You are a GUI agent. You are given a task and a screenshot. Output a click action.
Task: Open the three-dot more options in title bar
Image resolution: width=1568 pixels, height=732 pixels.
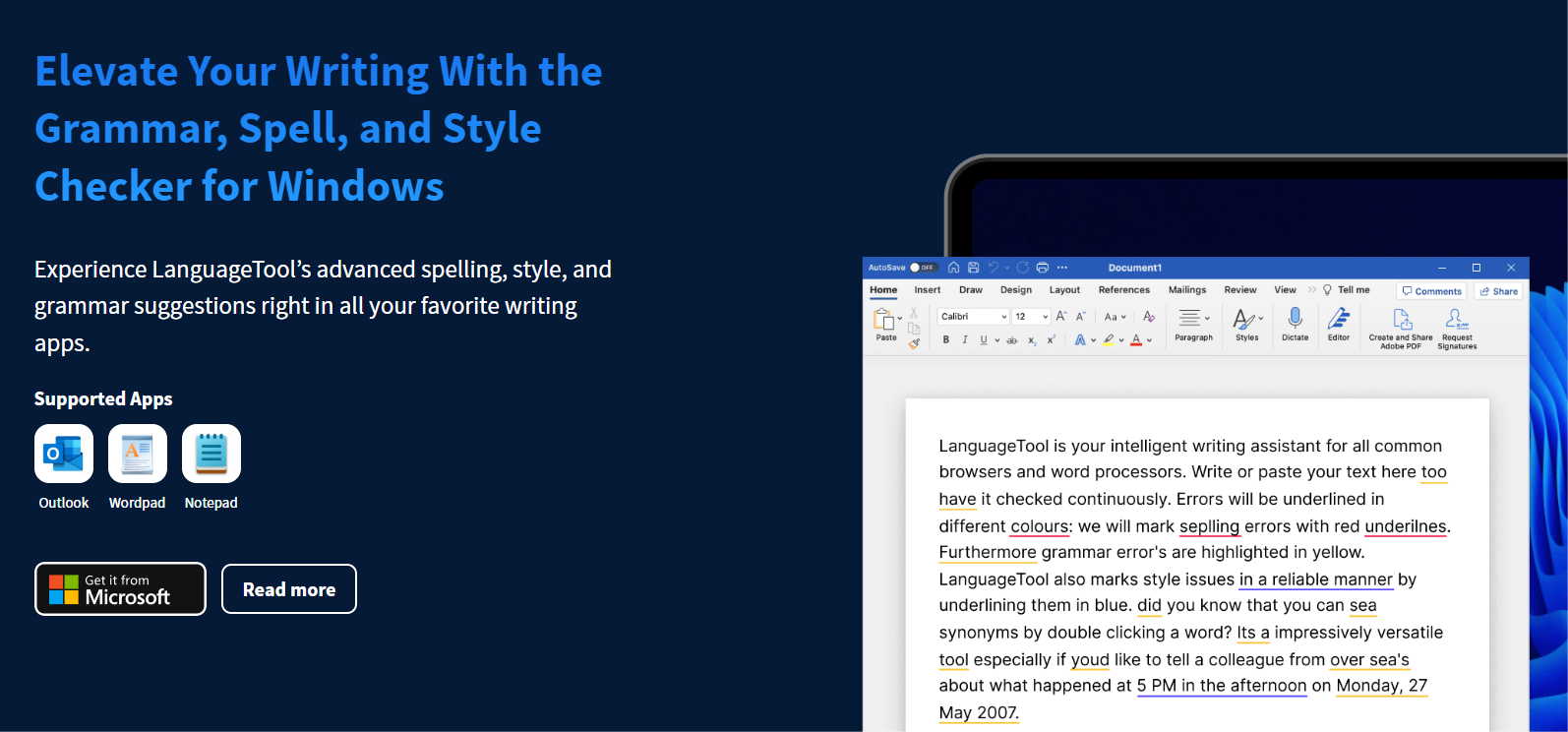point(1062,268)
